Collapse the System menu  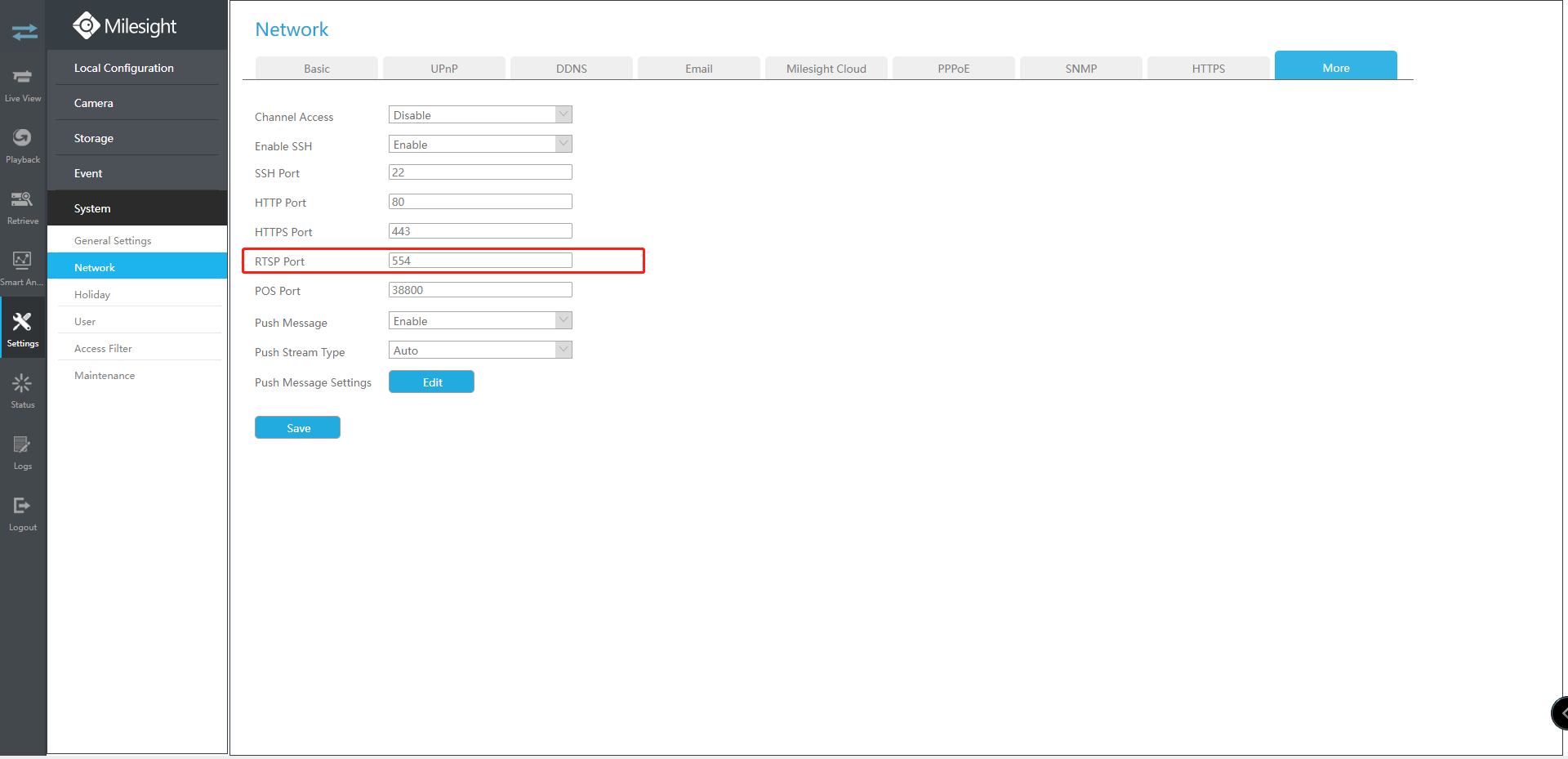(x=137, y=208)
